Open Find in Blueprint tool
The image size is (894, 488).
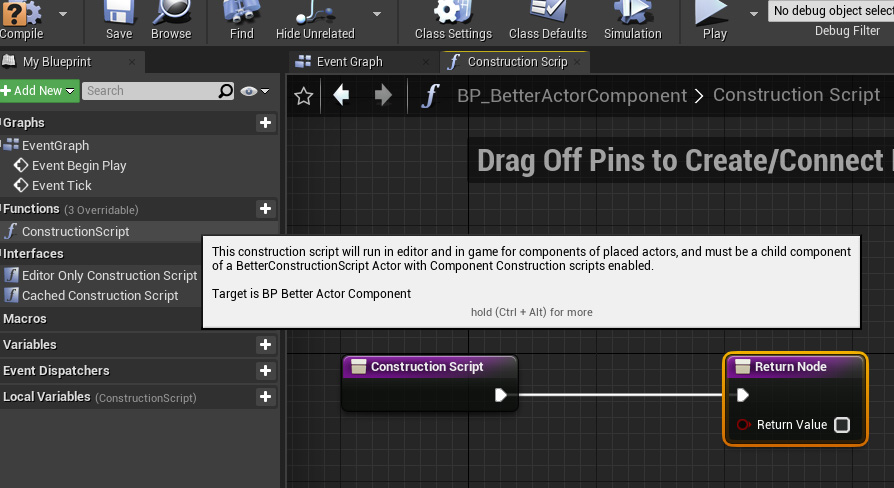242,14
